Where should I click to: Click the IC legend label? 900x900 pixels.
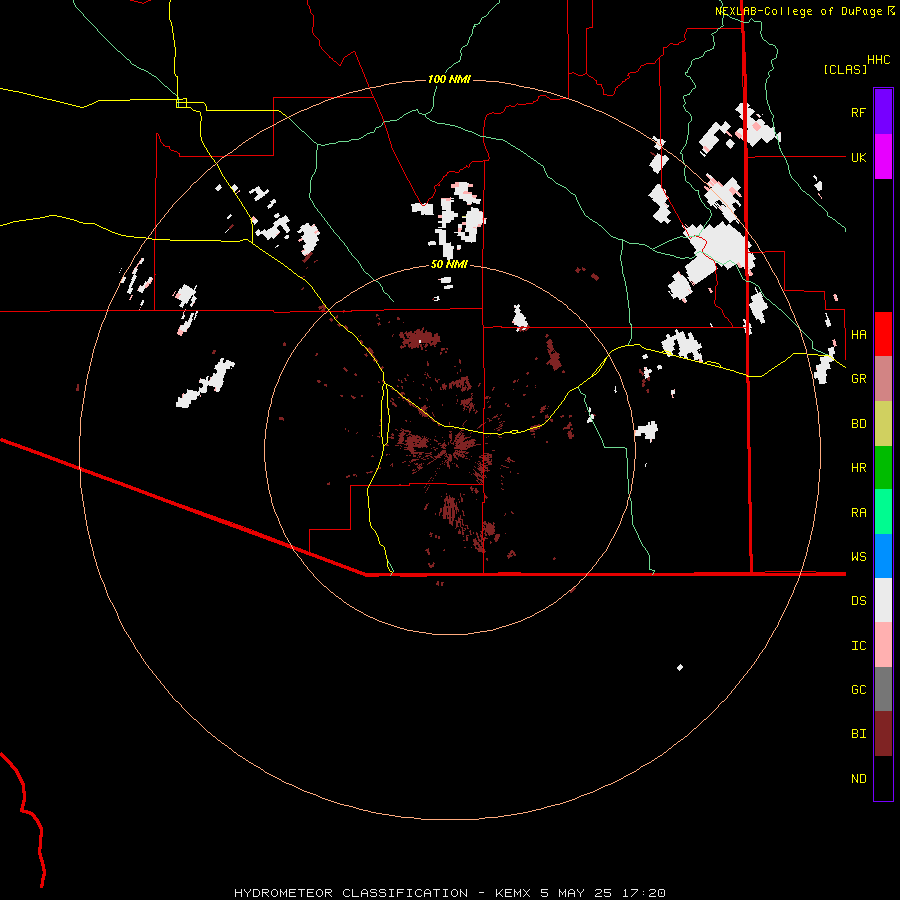tap(858, 646)
